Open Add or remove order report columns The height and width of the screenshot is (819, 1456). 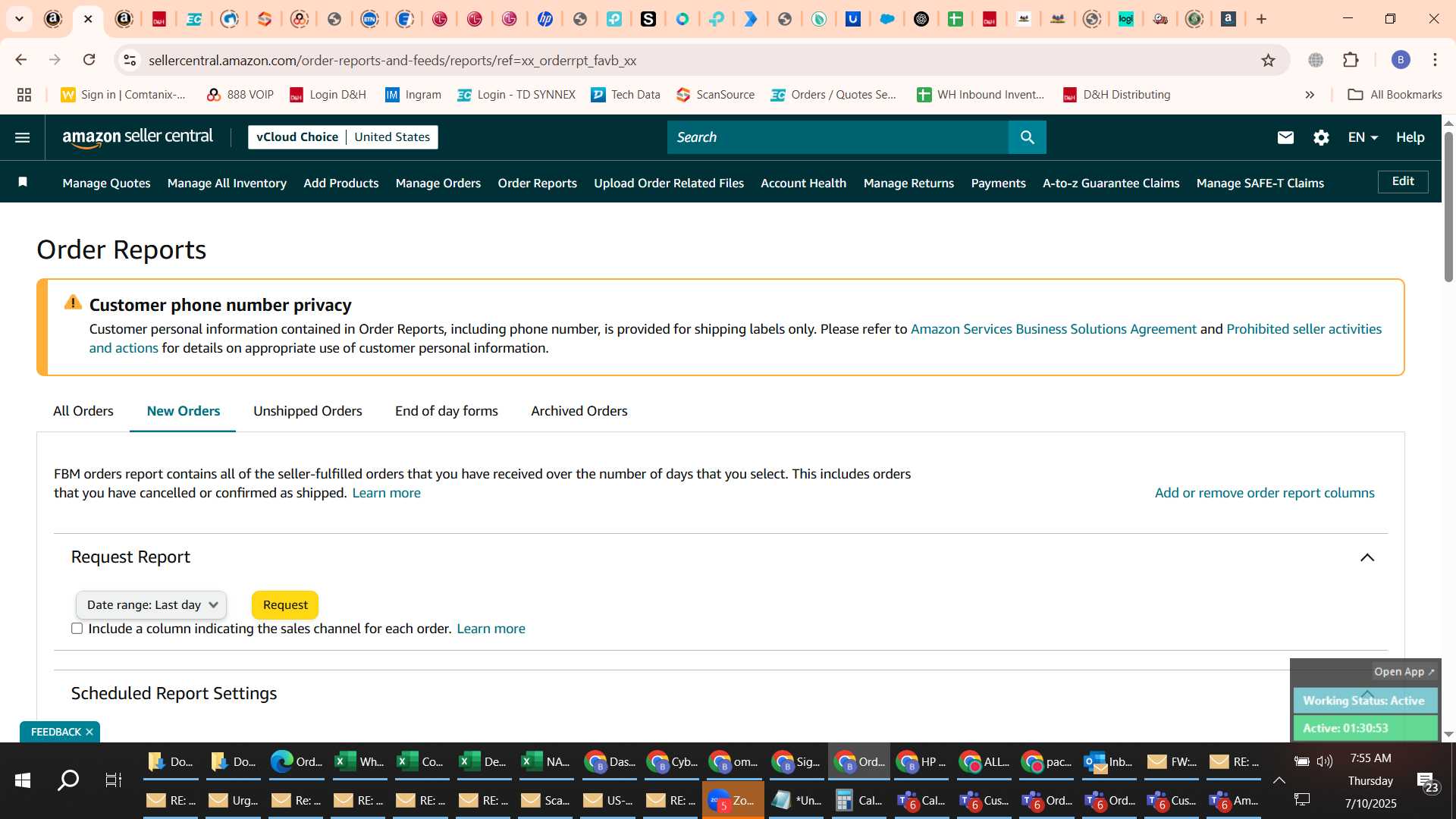(x=1265, y=493)
